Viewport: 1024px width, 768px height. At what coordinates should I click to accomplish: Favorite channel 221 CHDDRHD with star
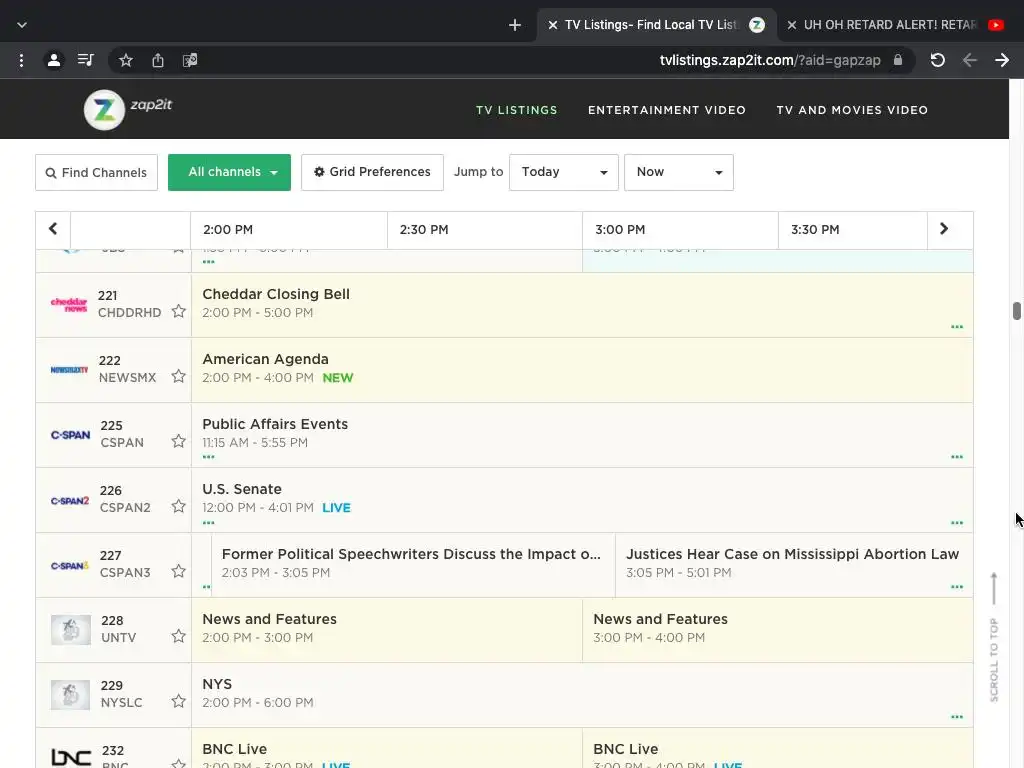point(178,312)
